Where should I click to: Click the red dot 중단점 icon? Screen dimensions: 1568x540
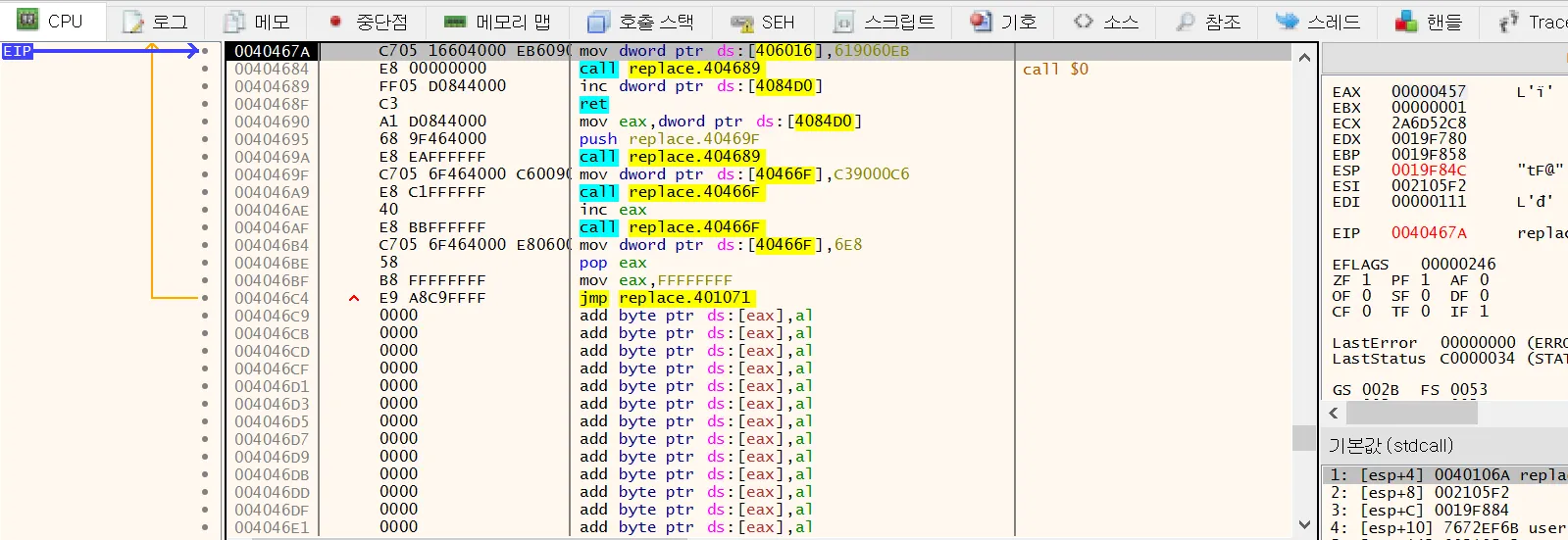[335, 22]
